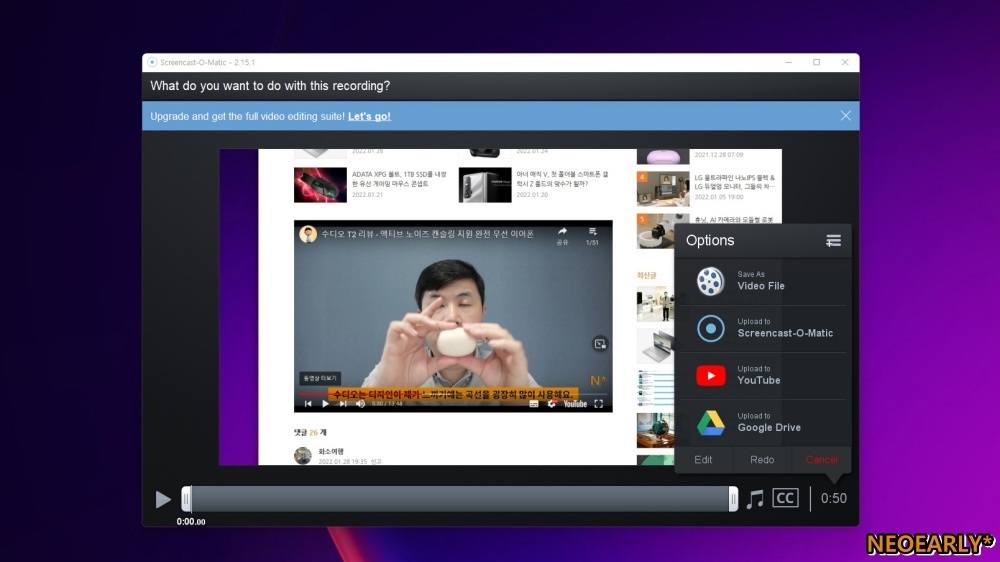Open the CC captions icon

pos(785,498)
